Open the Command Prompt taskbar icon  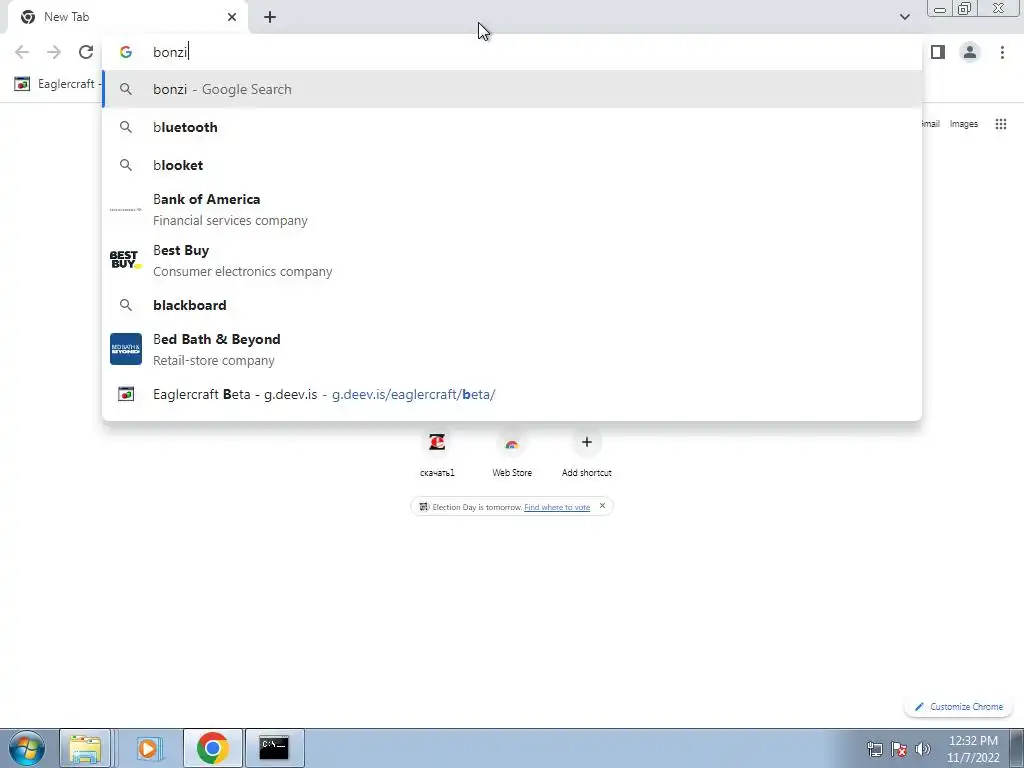click(274, 748)
